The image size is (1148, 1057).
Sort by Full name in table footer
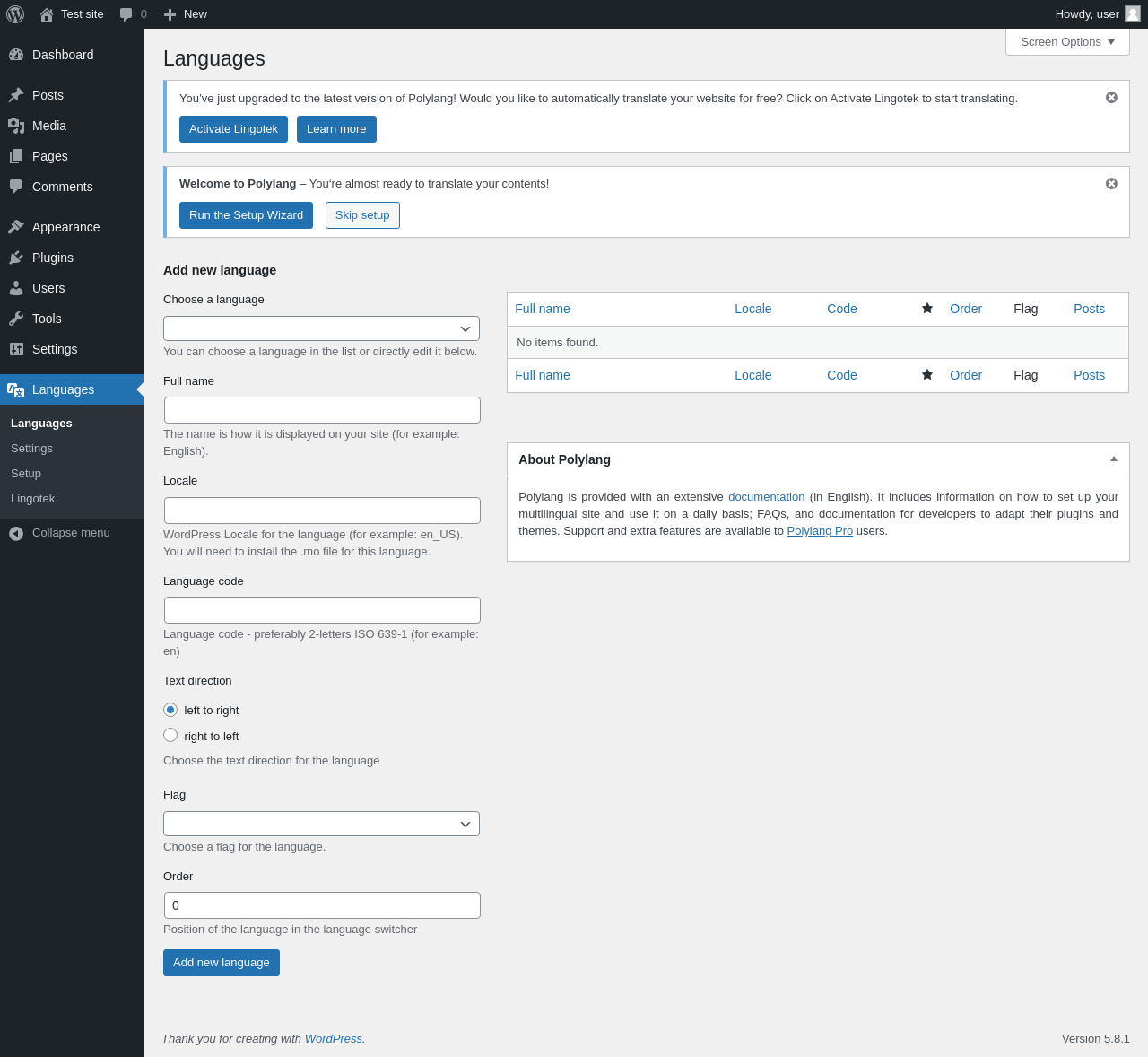(543, 375)
